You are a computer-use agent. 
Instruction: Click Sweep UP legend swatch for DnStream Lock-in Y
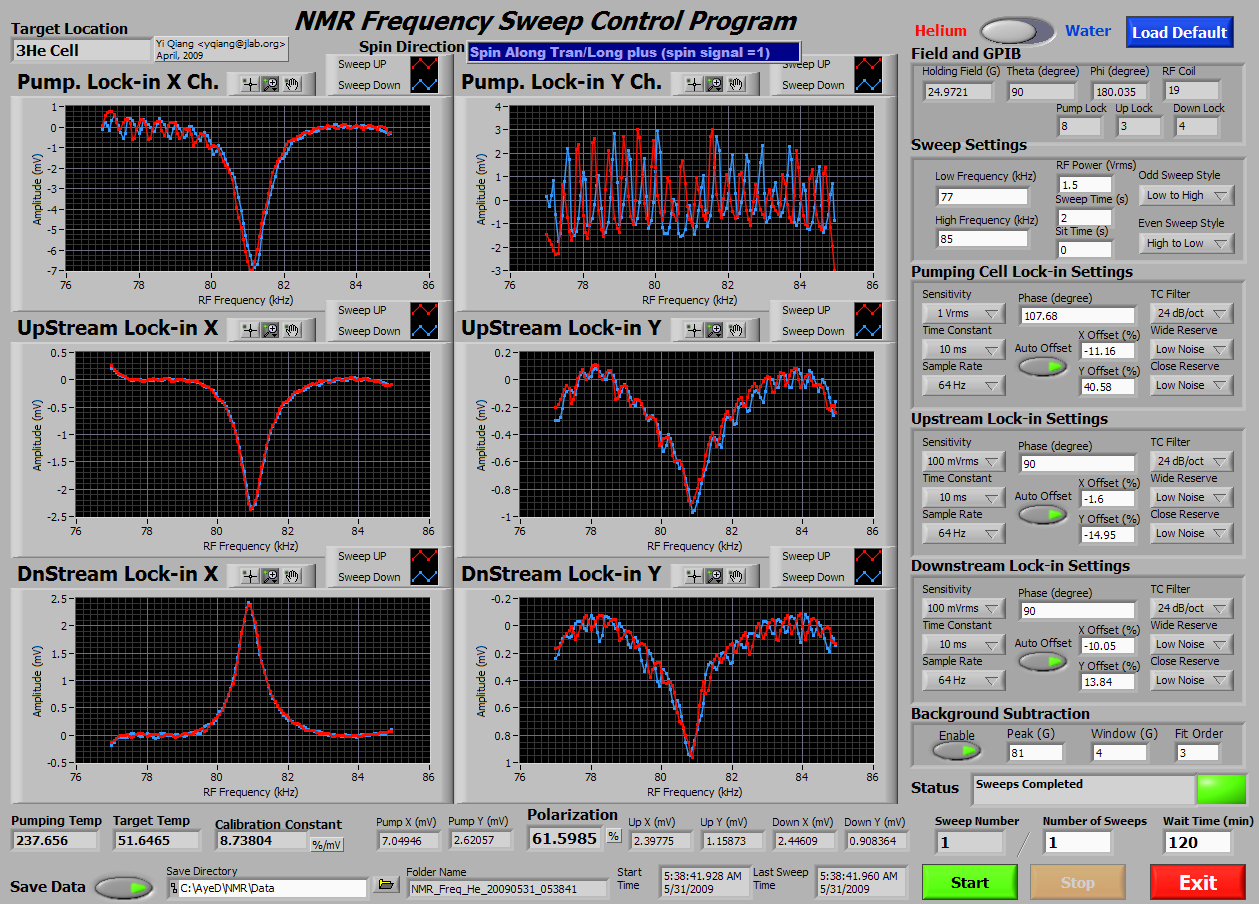870,556
